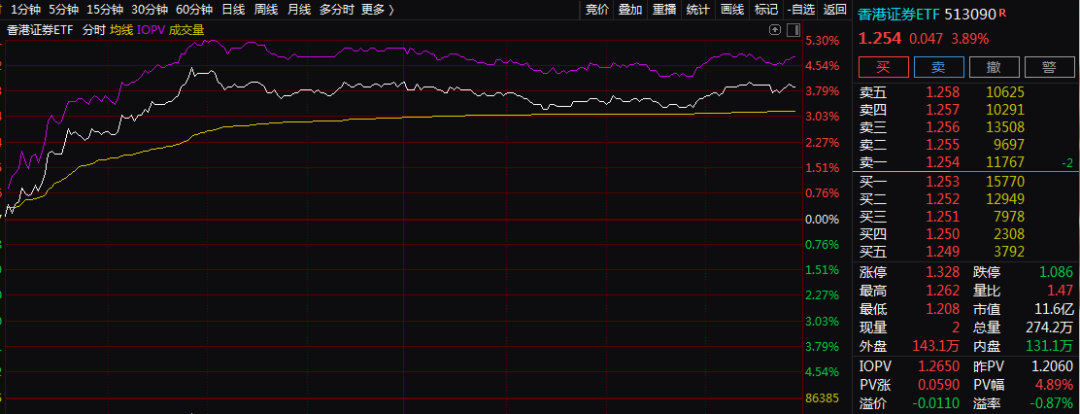
Task: Open the 画线 drawing tool
Action: click(732, 10)
